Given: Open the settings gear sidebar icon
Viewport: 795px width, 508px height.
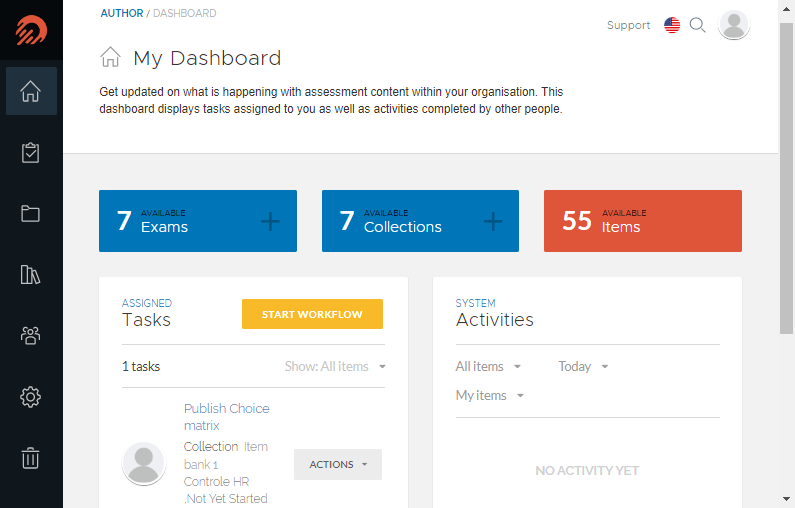Looking at the screenshot, I should [31, 396].
